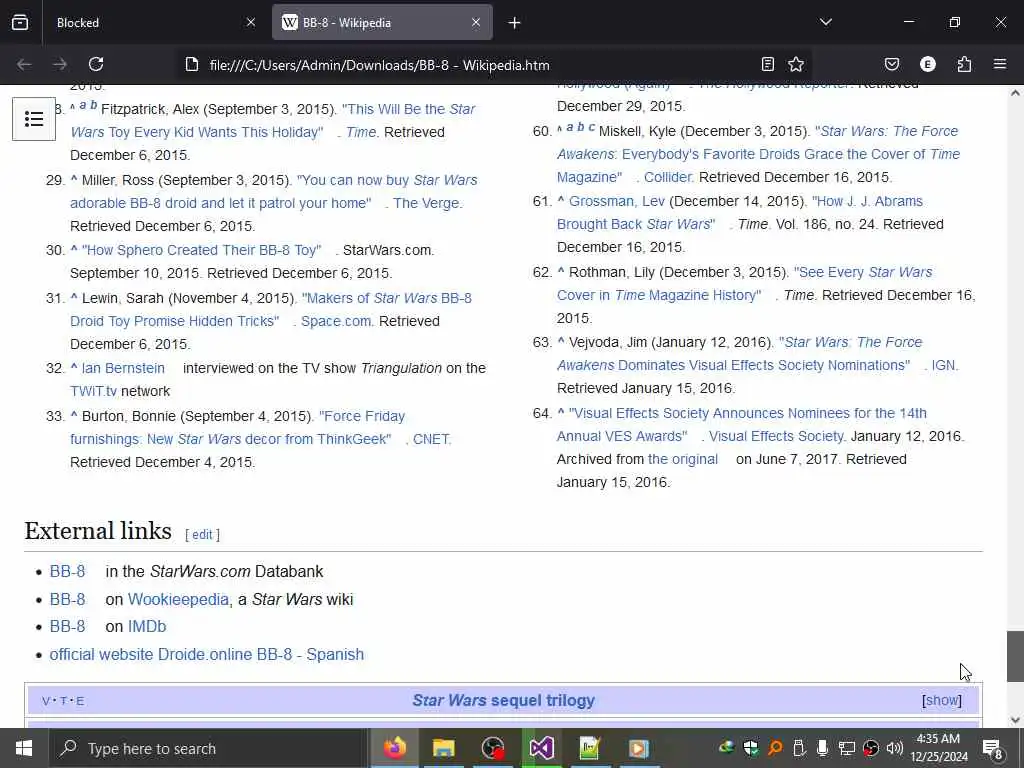Open the volume control in system tray
The height and width of the screenshot is (768, 1024).
[x=895, y=748]
